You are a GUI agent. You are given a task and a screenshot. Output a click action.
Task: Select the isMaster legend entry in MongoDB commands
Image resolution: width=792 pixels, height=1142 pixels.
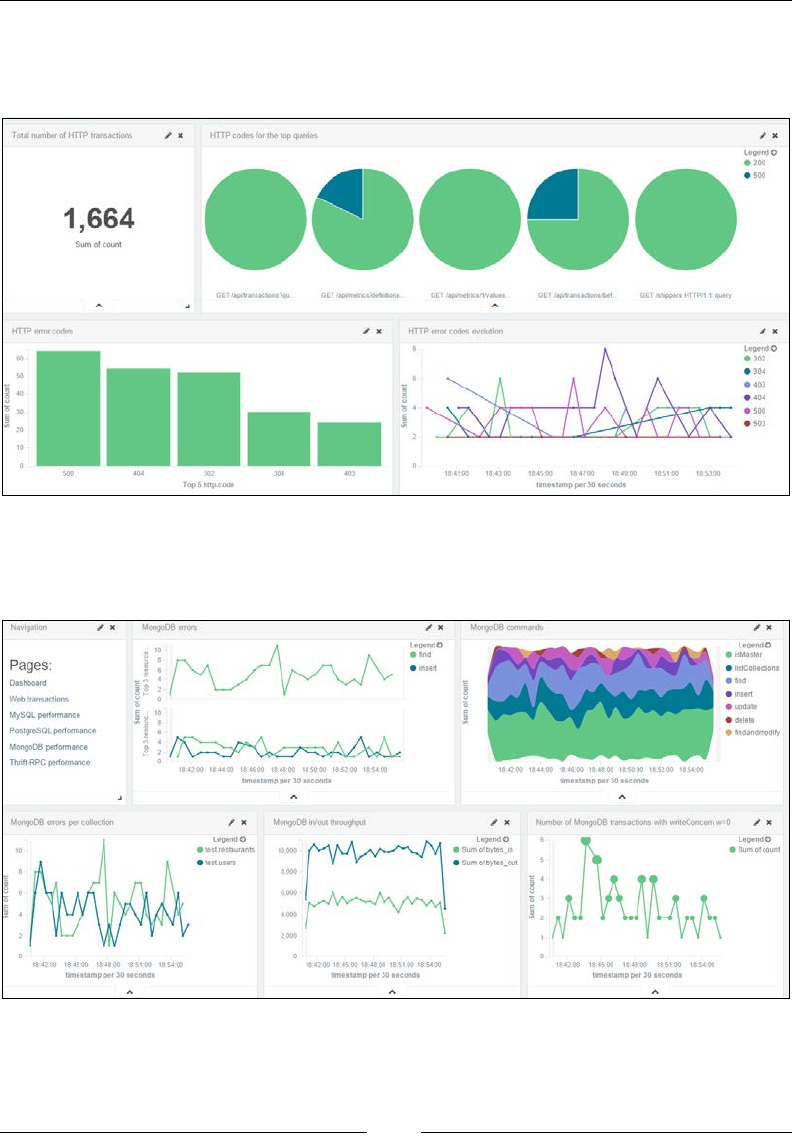point(743,655)
